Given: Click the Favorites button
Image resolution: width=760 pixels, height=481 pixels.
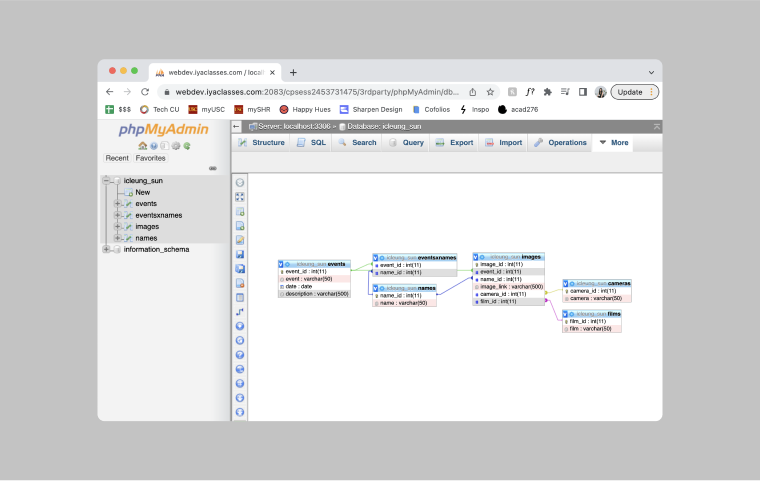Looking at the screenshot, I should click(151, 158).
